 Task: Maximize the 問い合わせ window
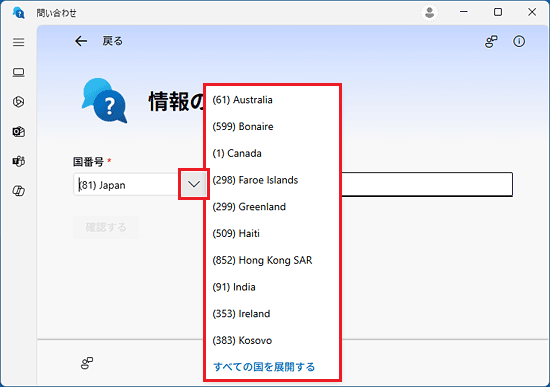[x=498, y=12]
